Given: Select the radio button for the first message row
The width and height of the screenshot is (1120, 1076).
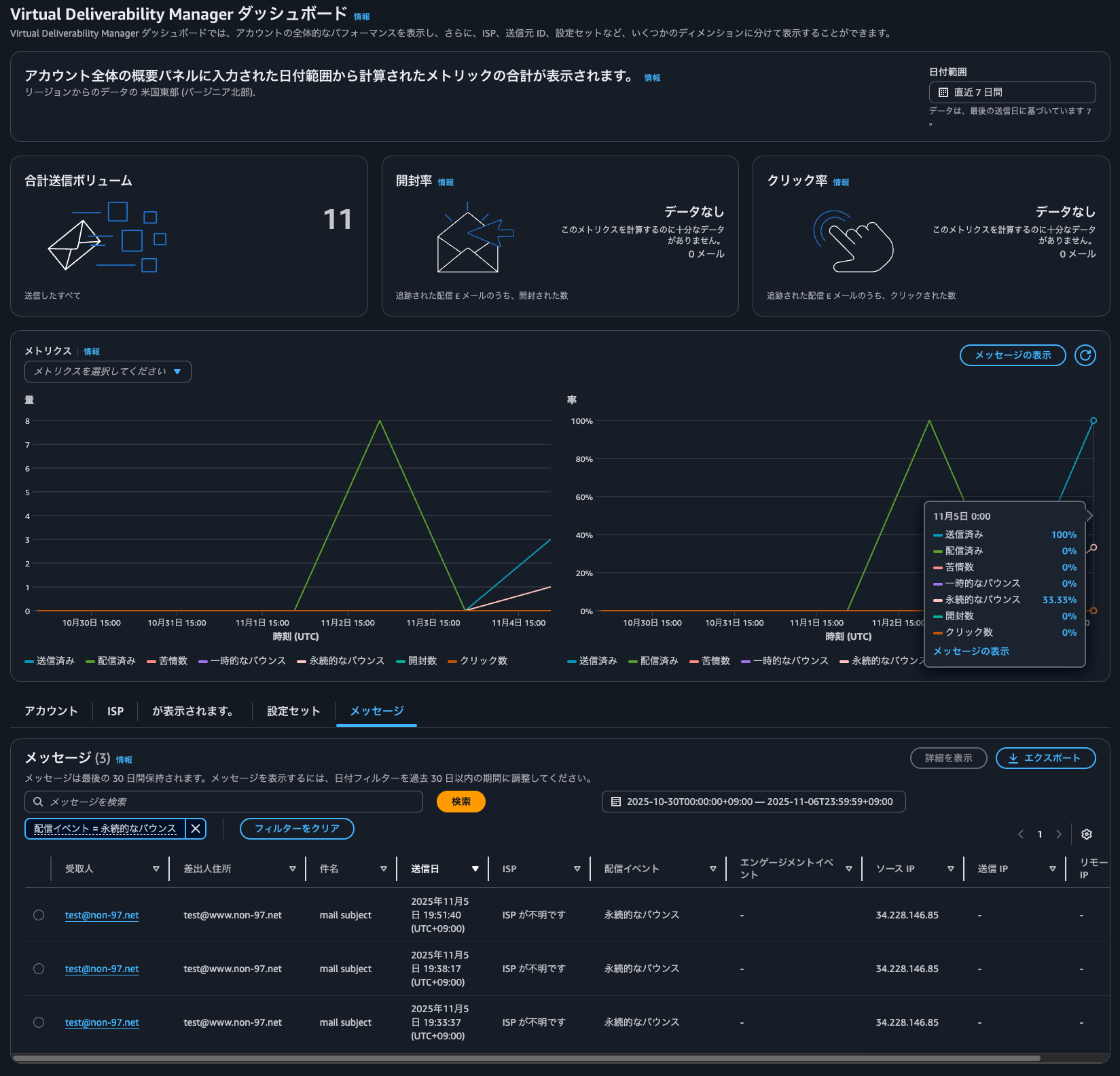Looking at the screenshot, I should [x=39, y=915].
